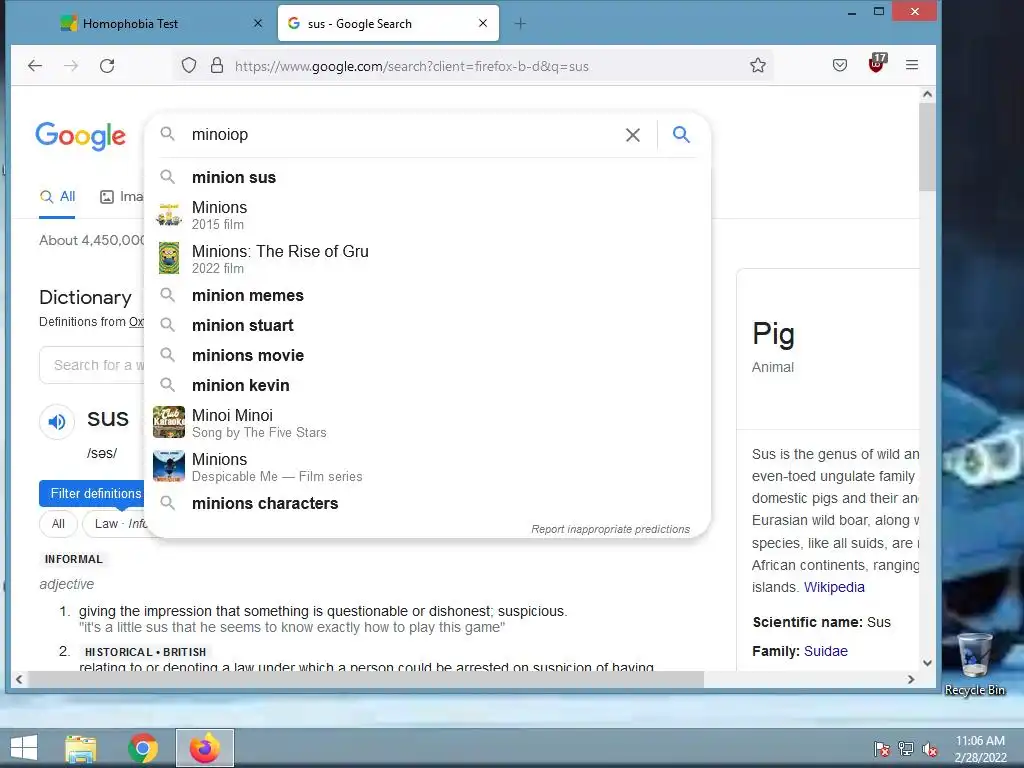
Task: Open the Firefox hamburger menu
Action: [912, 65]
